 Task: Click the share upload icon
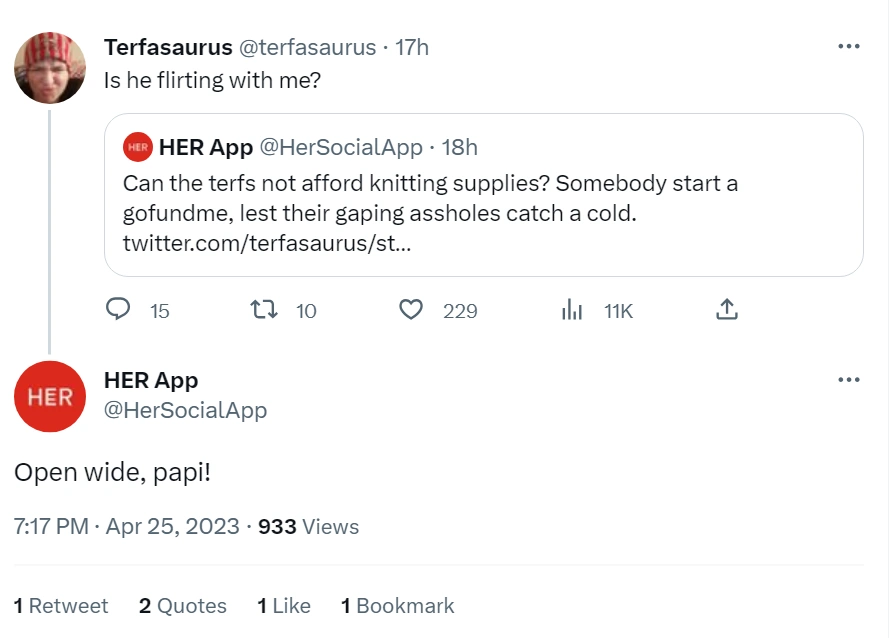coord(727,310)
